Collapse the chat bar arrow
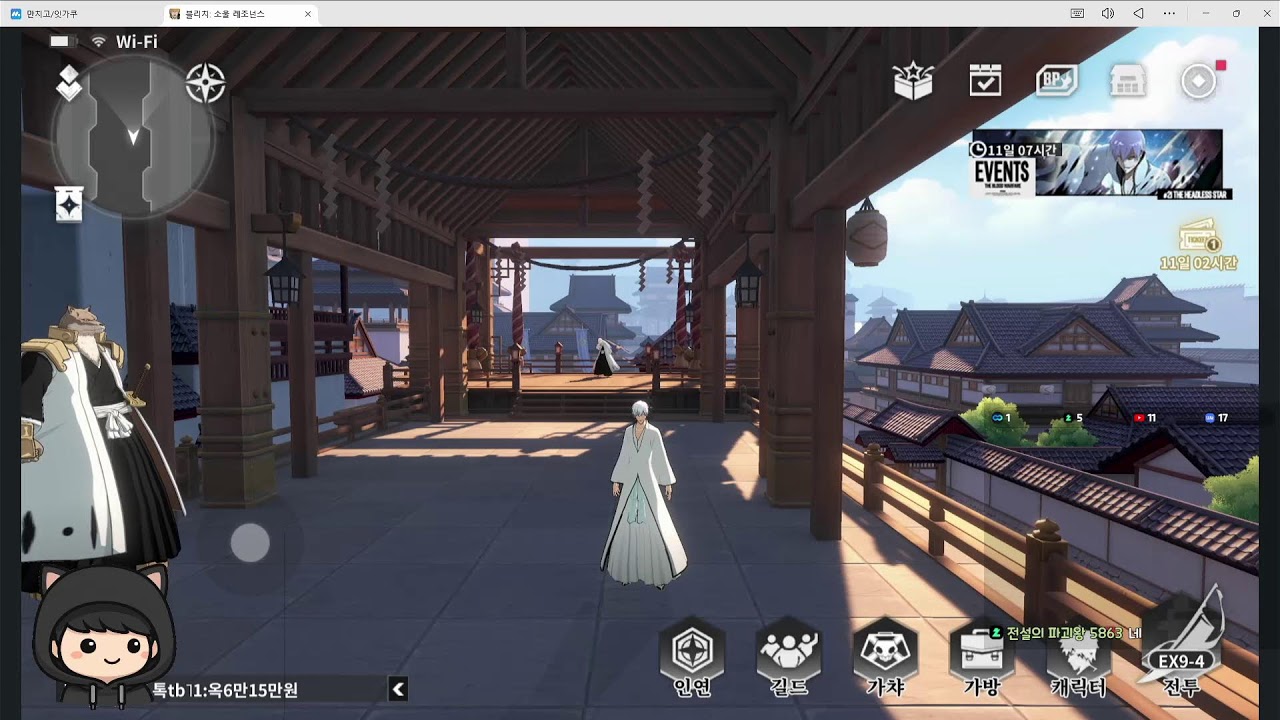1280x720 pixels. click(x=398, y=688)
